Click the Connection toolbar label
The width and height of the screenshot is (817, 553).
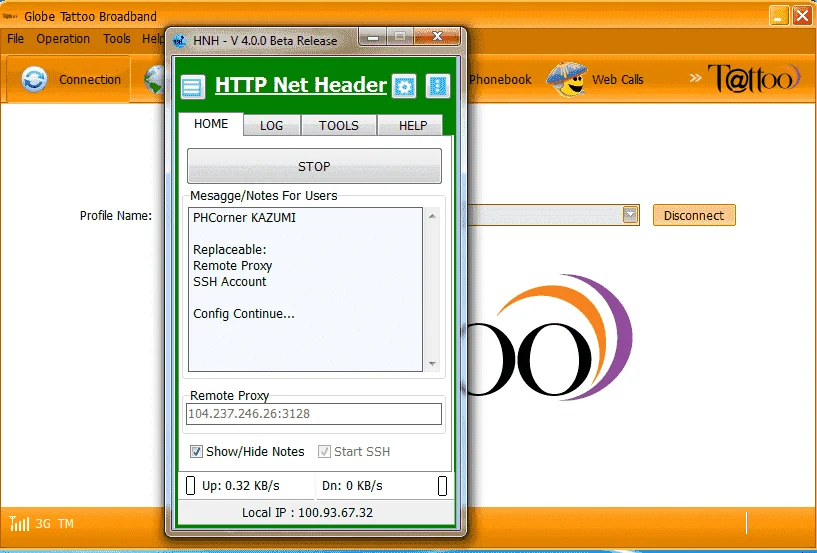click(x=90, y=80)
